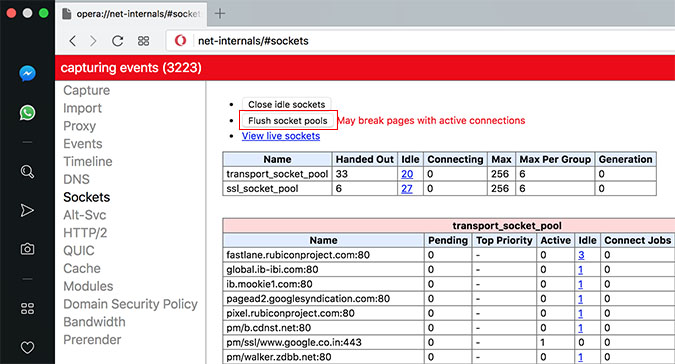The height and width of the screenshot is (364, 675).
Task: Select fastlane.rubiconproject.com:80 row name
Action: point(298,255)
